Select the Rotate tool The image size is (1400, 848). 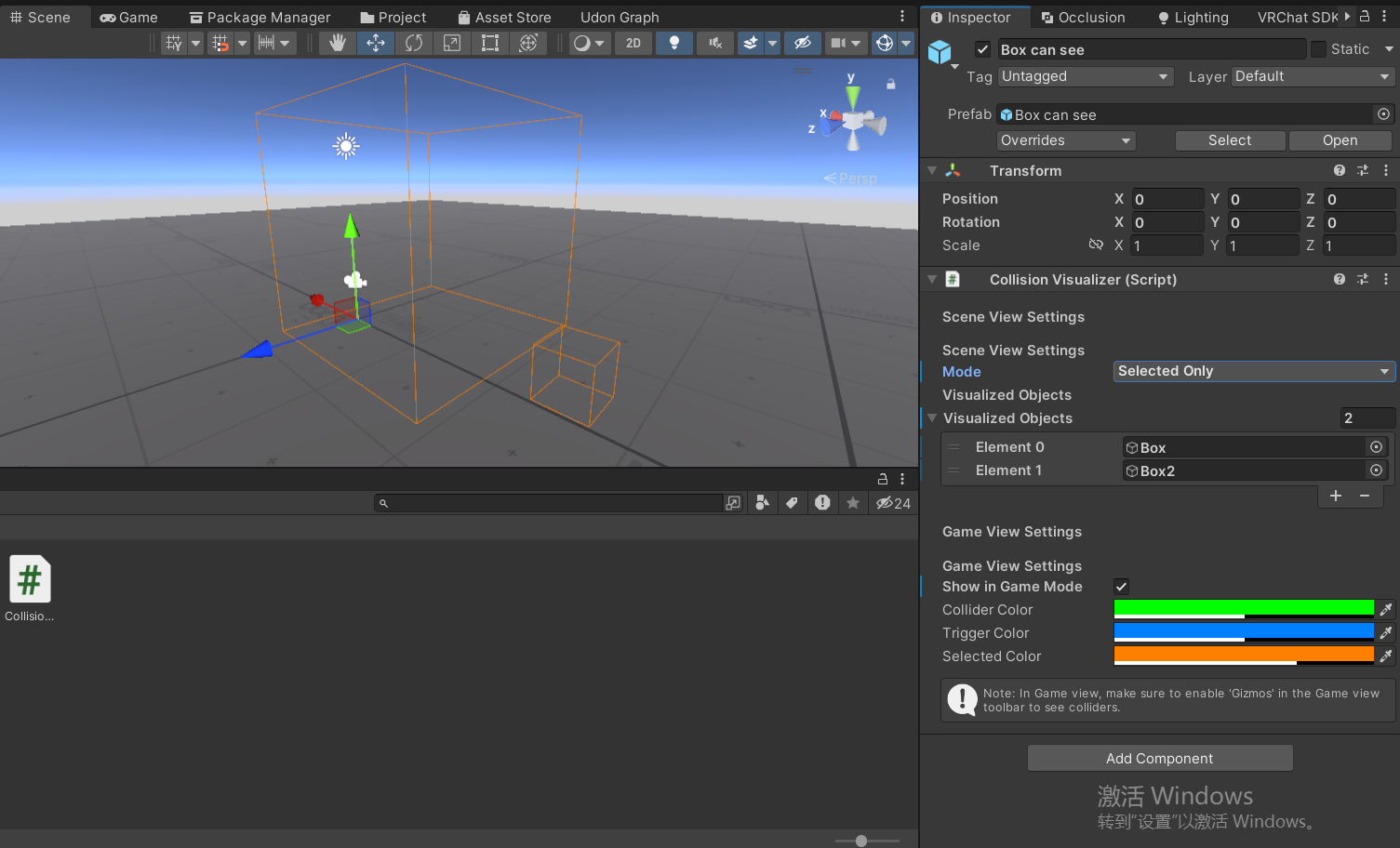pos(413,43)
